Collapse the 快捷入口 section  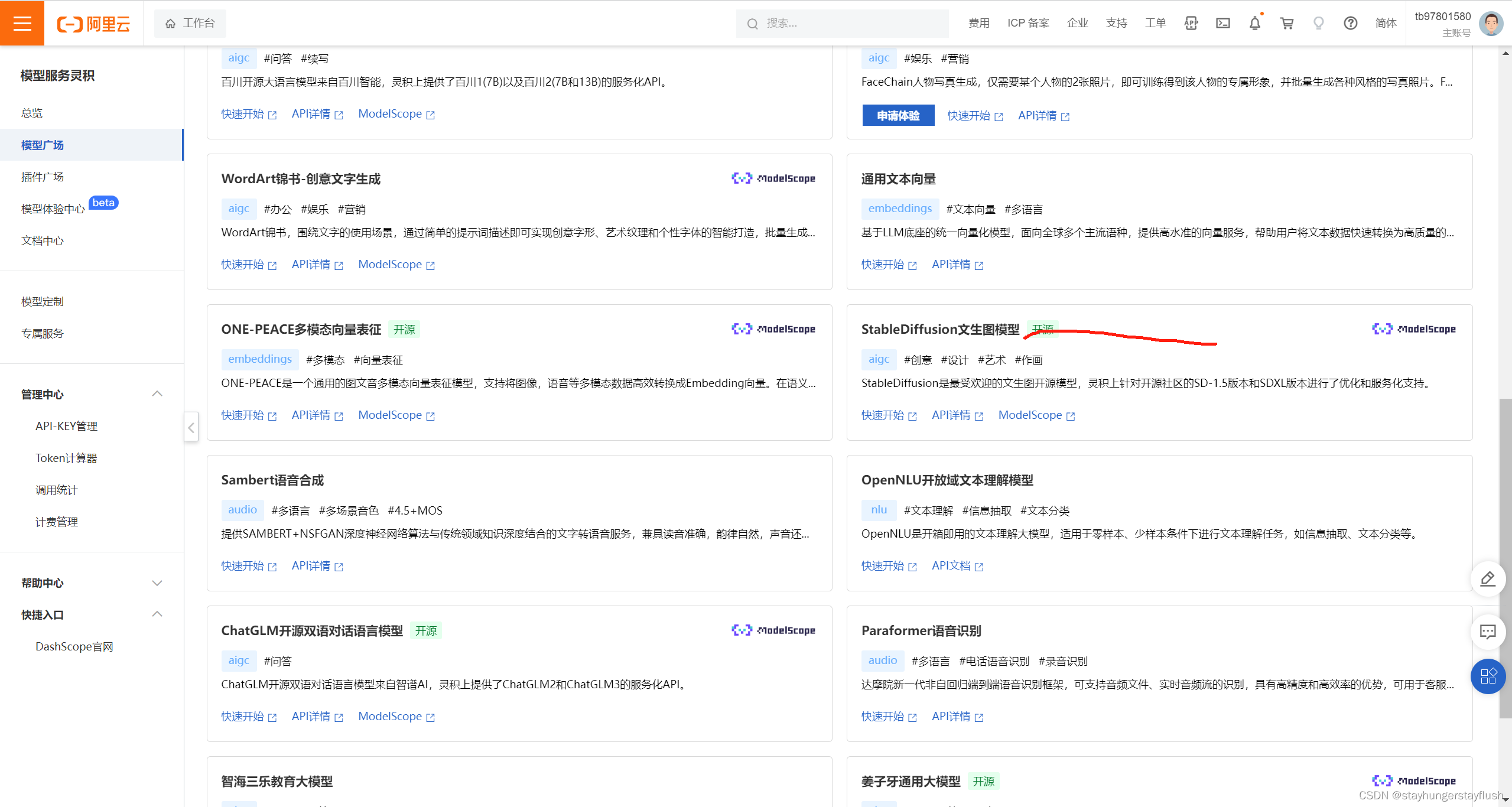pyautogui.click(x=157, y=614)
